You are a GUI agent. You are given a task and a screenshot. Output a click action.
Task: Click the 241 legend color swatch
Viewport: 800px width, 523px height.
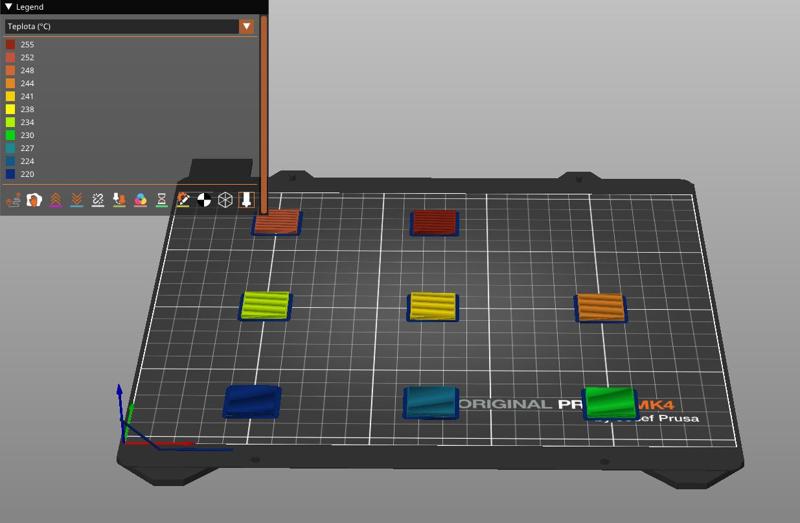[x=10, y=96]
